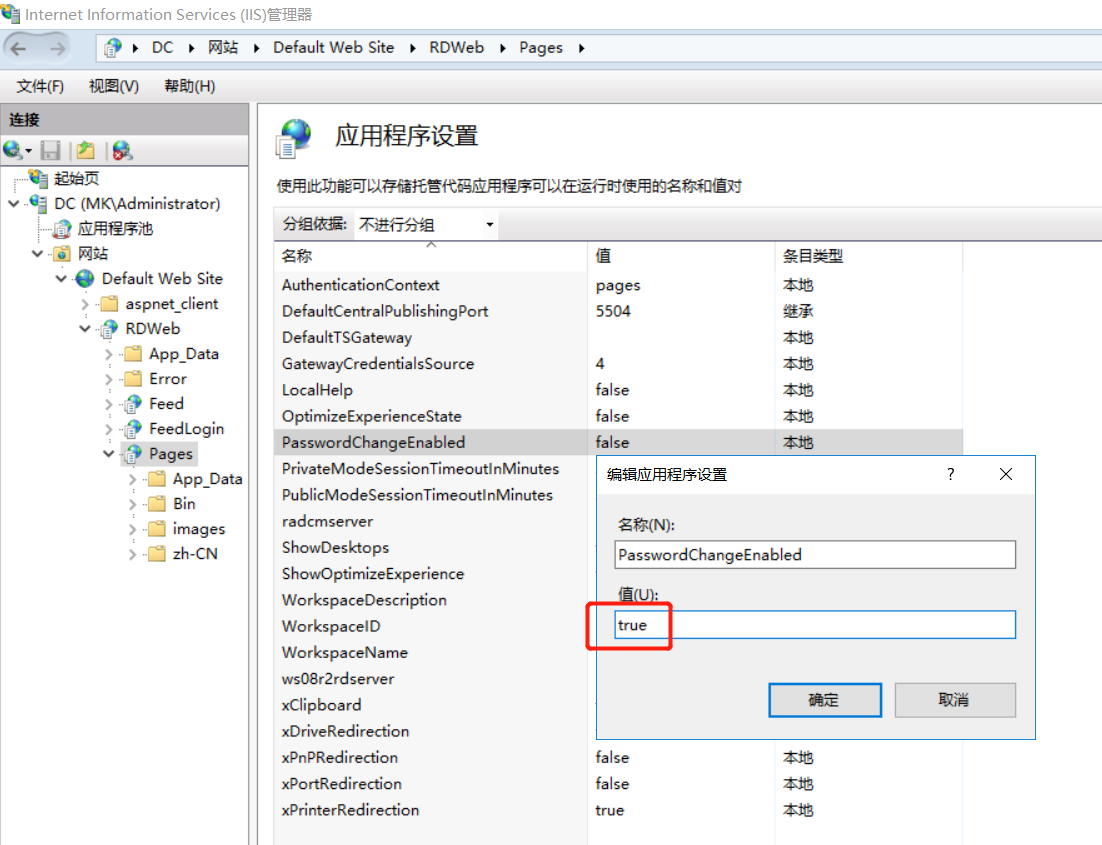Click the globe icon in the address bar
This screenshot has width=1102, height=845.
111,47
